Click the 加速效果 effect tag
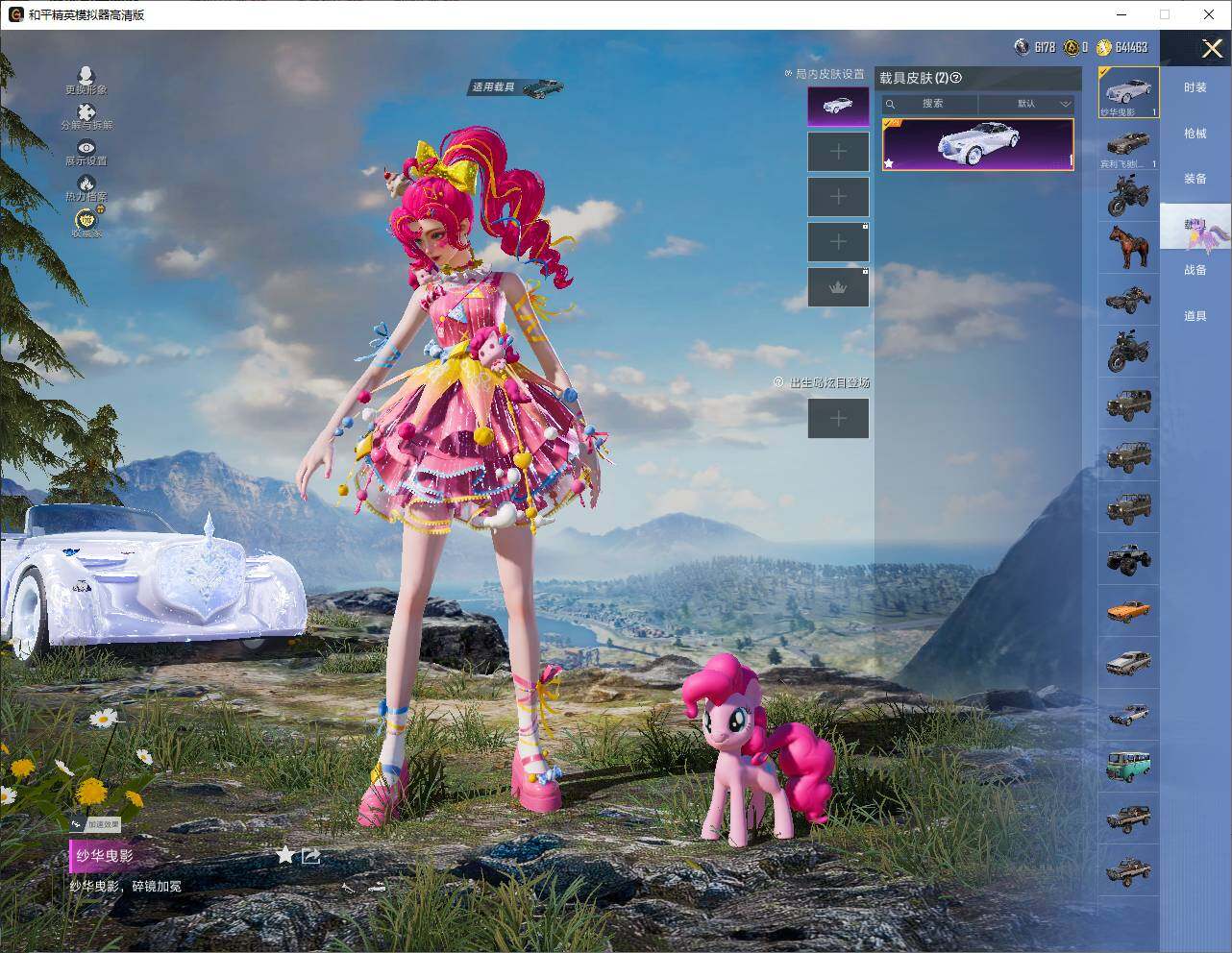The height and width of the screenshot is (953, 1232). click(95, 824)
